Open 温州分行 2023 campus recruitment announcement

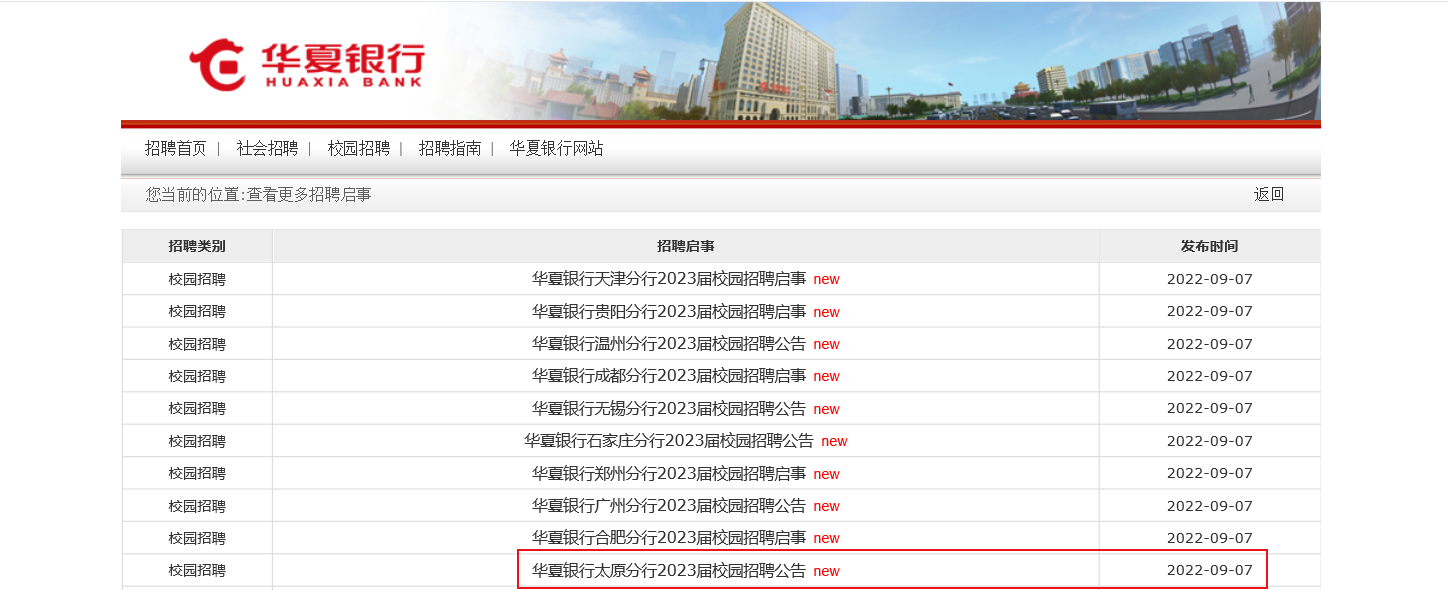click(668, 344)
